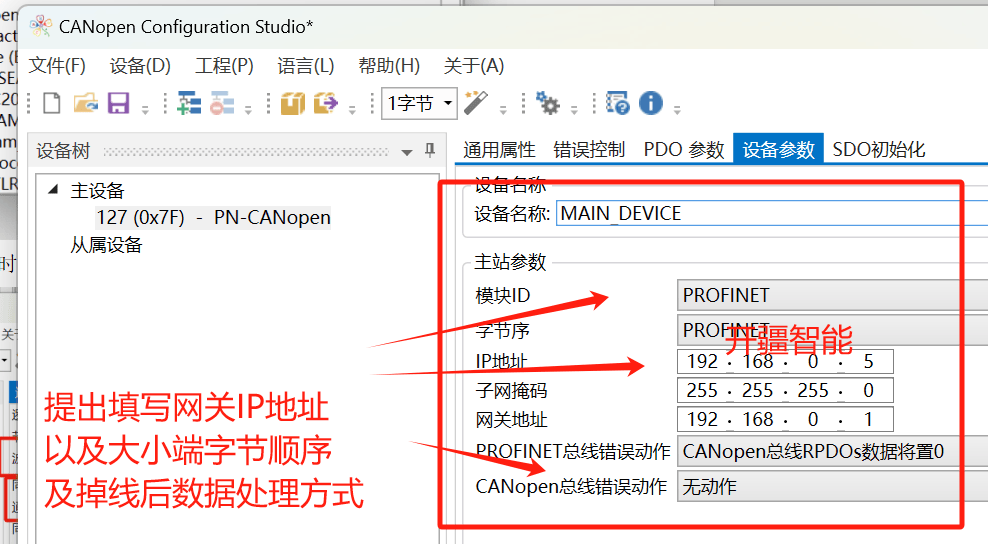
Task: Click the 模块ID label
Action: pyautogui.click(x=503, y=295)
